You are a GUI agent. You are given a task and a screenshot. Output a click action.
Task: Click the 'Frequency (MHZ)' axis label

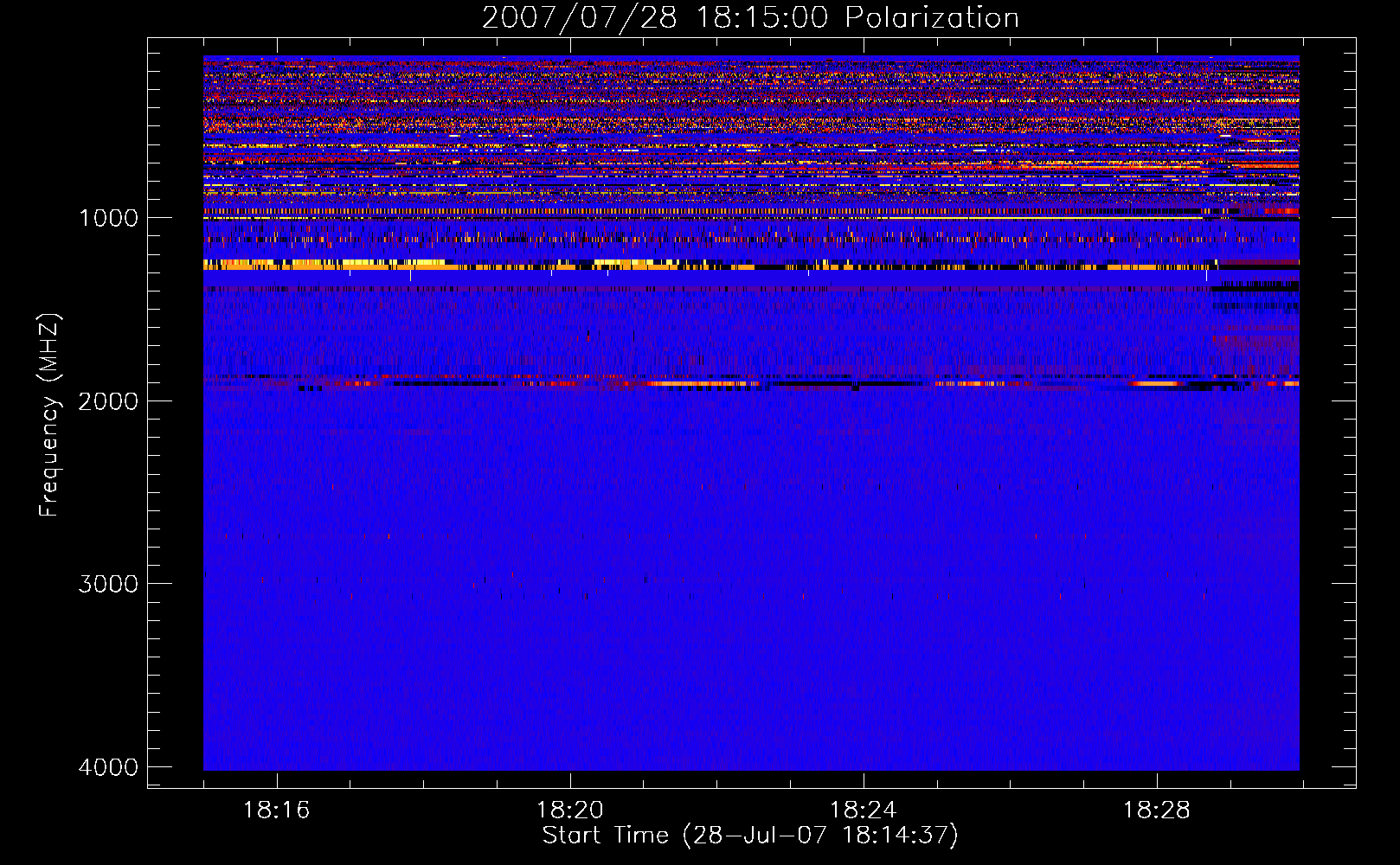(49, 415)
